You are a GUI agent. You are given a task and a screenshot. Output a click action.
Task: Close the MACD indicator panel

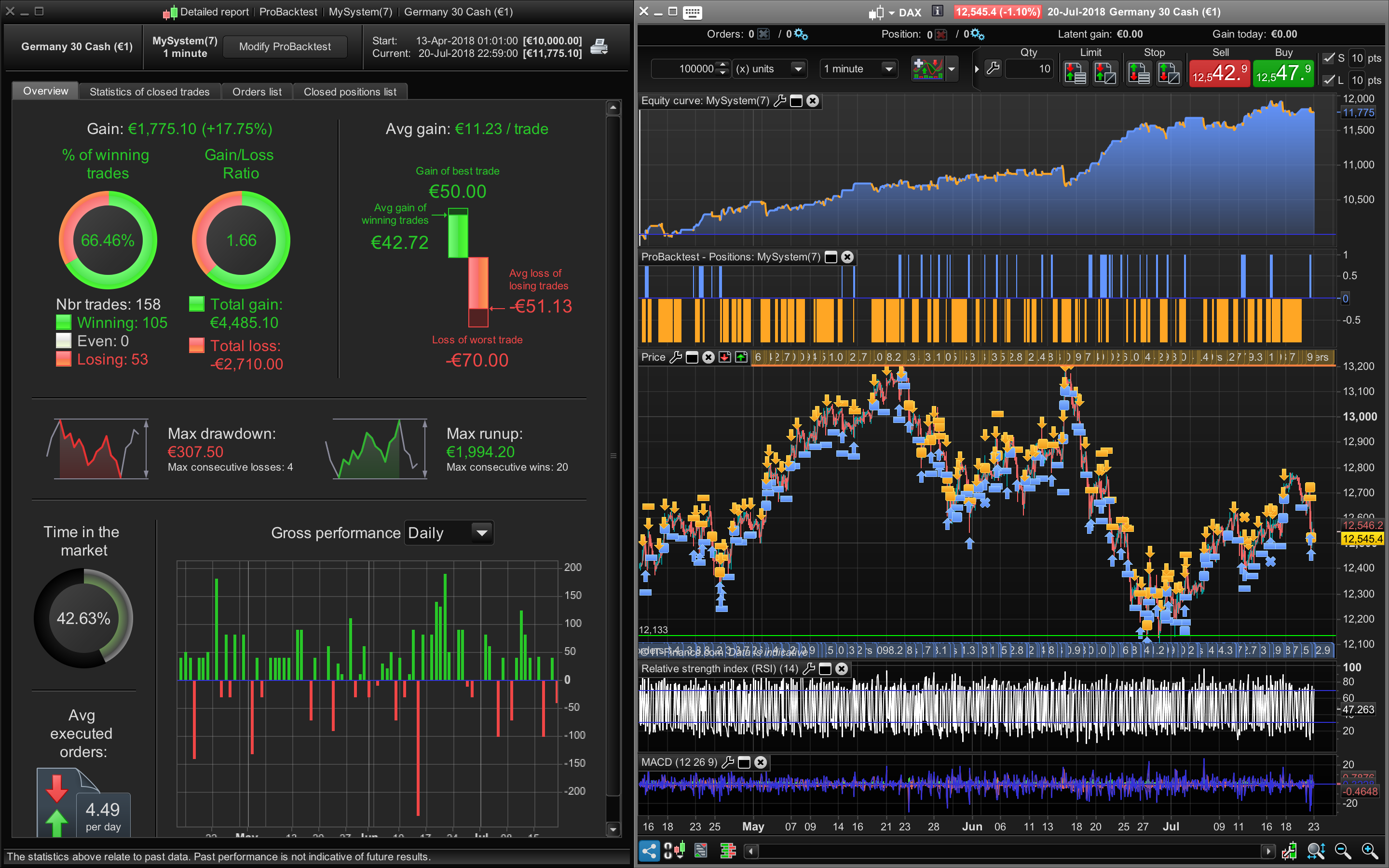[x=761, y=762]
